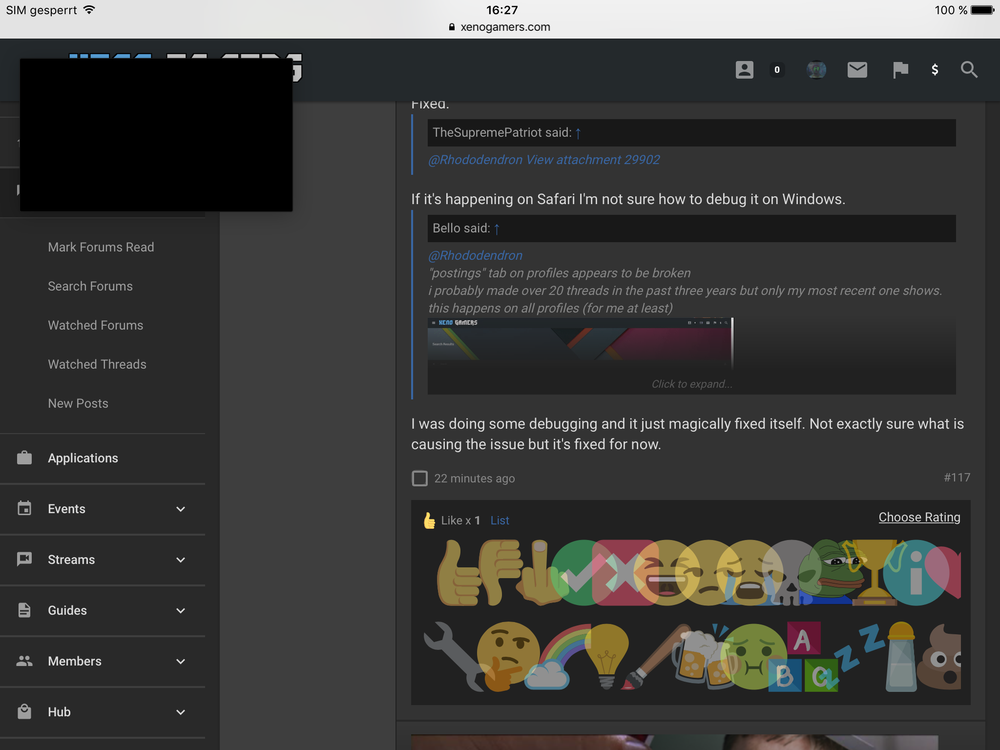Expand Bello's quote via Click to expand

691,384
